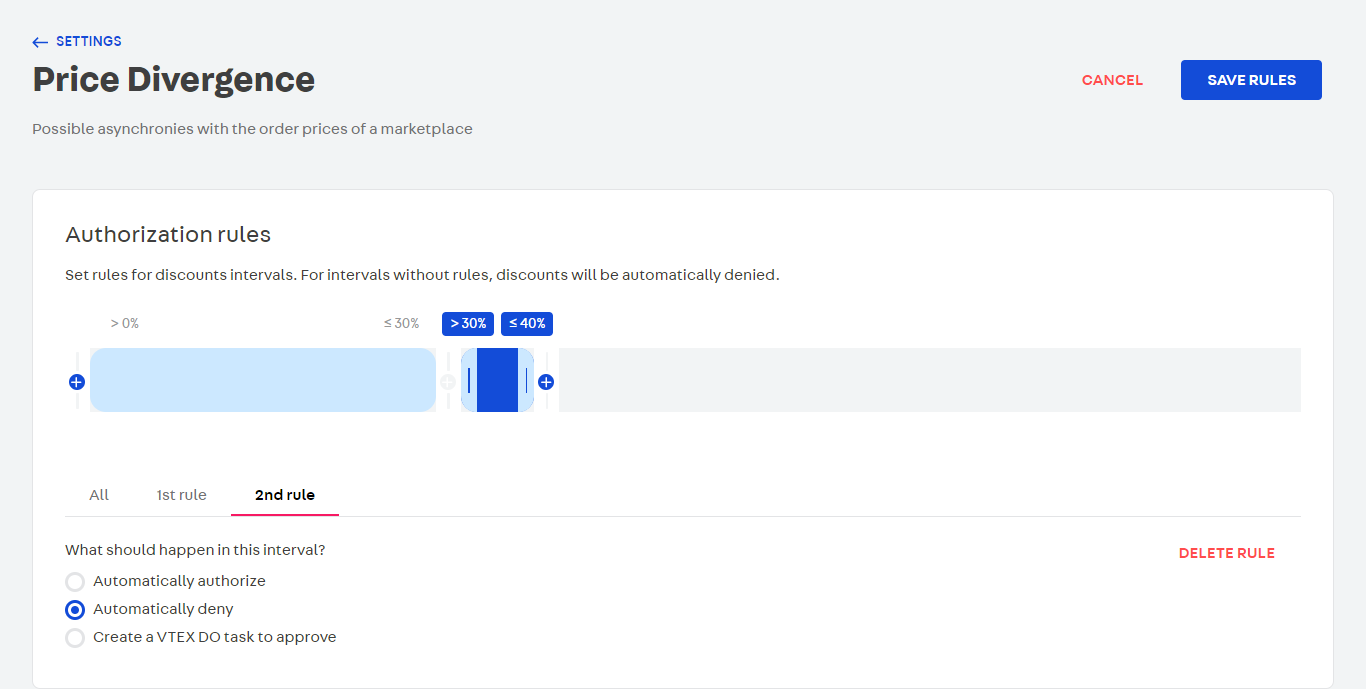The height and width of the screenshot is (689, 1366).
Task: Switch to the All tab
Action: (x=98, y=494)
